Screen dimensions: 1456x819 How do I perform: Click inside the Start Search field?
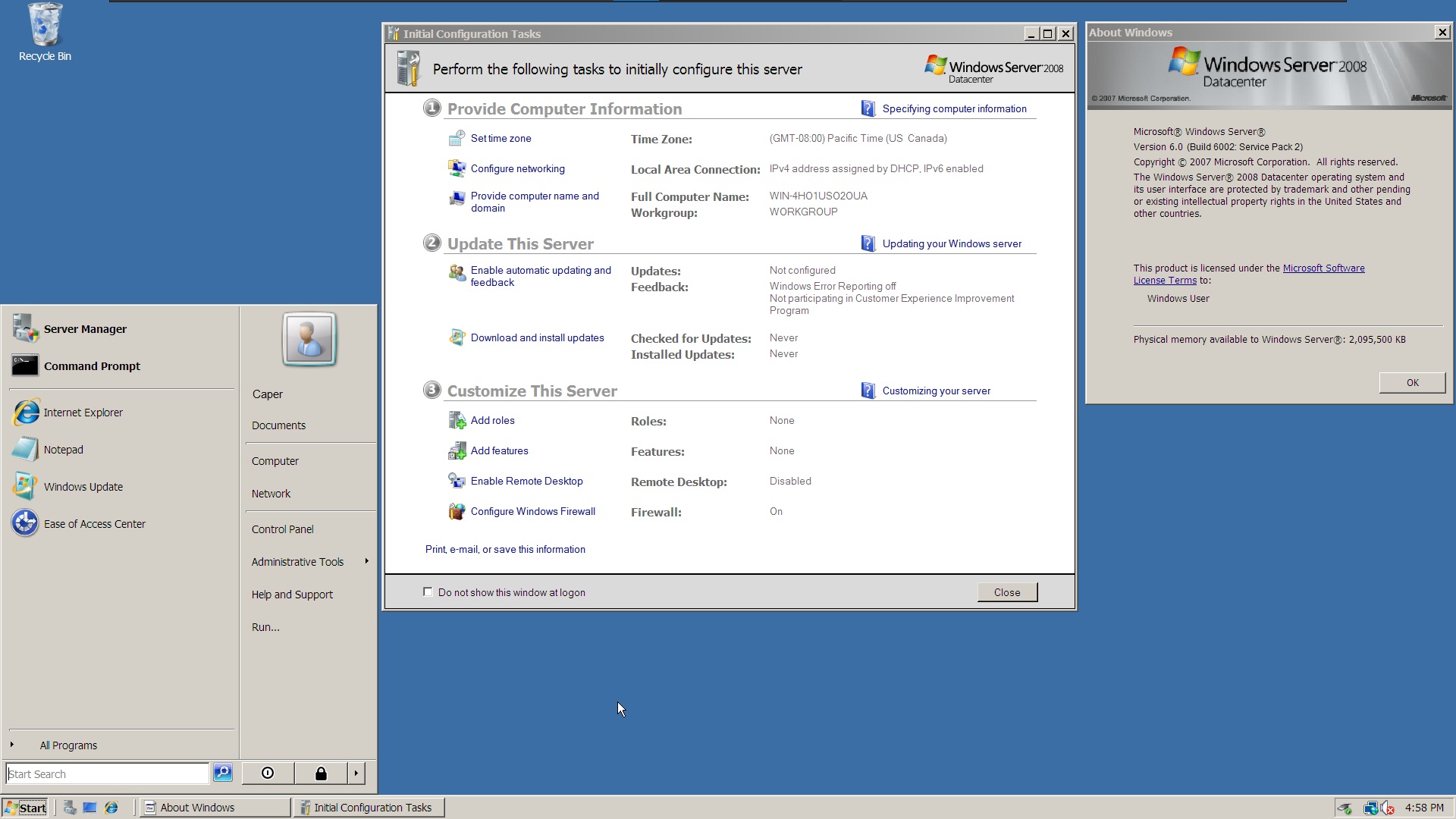[x=106, y=773]
